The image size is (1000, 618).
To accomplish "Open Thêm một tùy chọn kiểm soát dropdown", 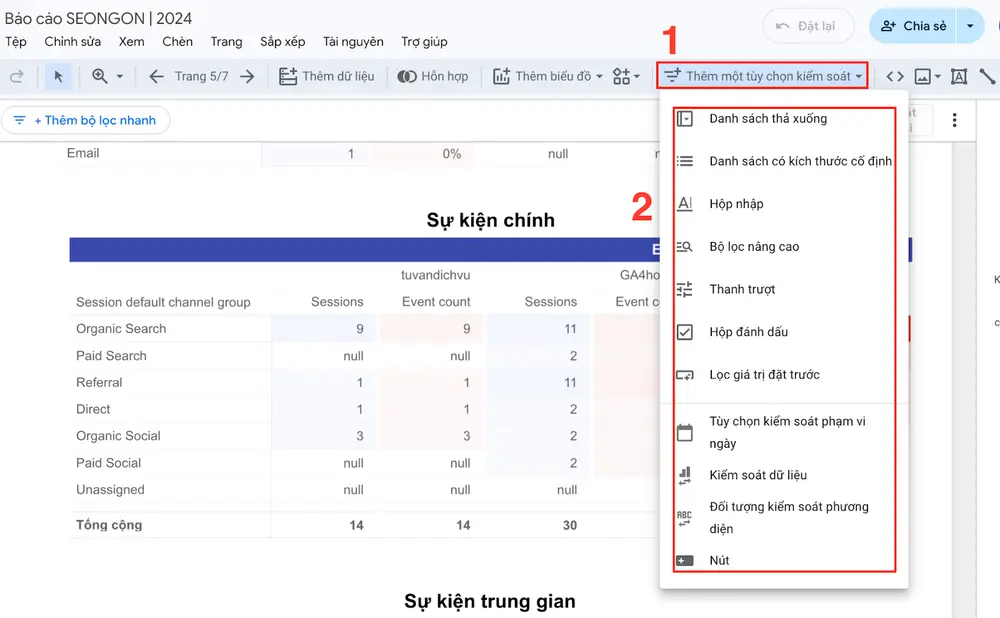I will click(762, 77).
